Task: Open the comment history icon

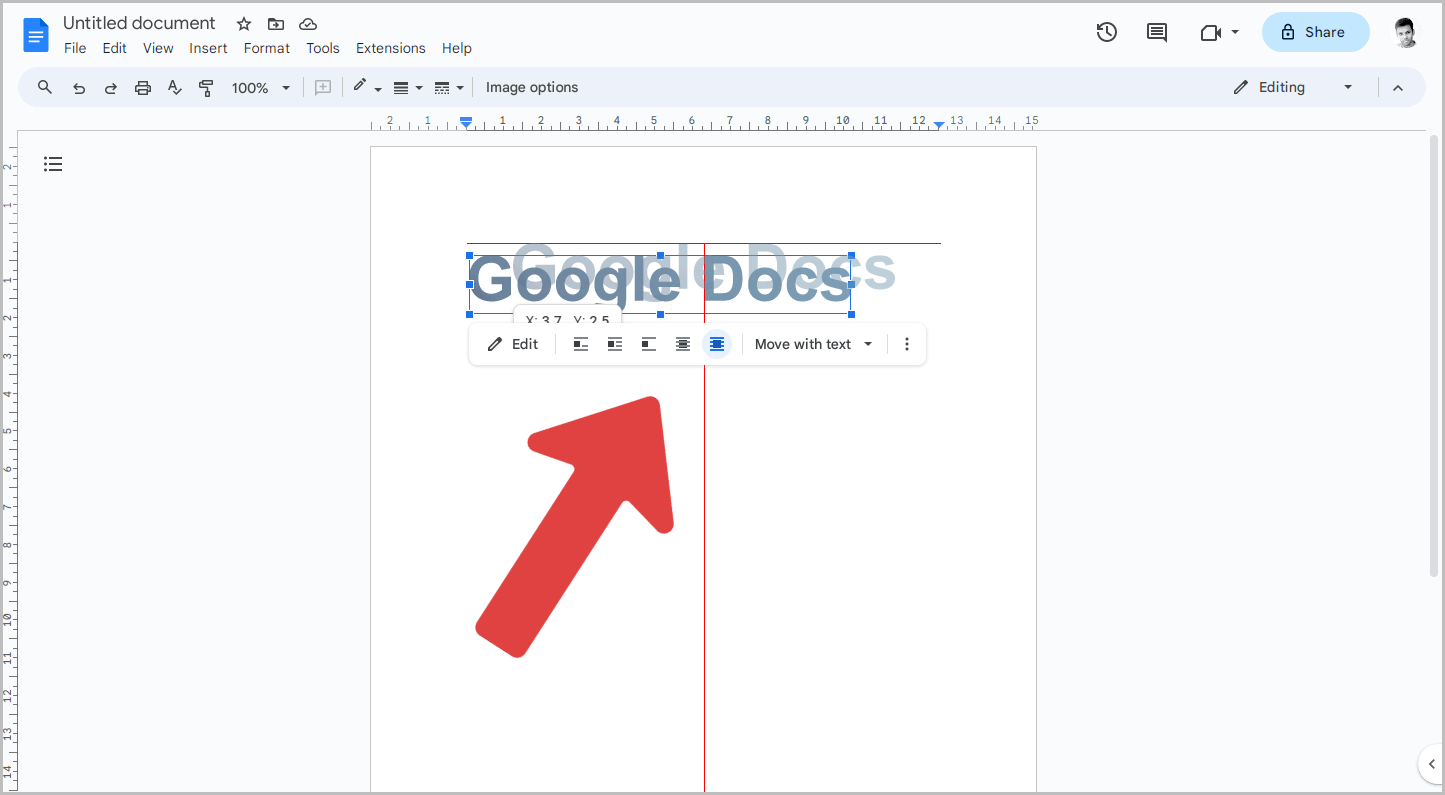Action: (x=1157, y=32)
